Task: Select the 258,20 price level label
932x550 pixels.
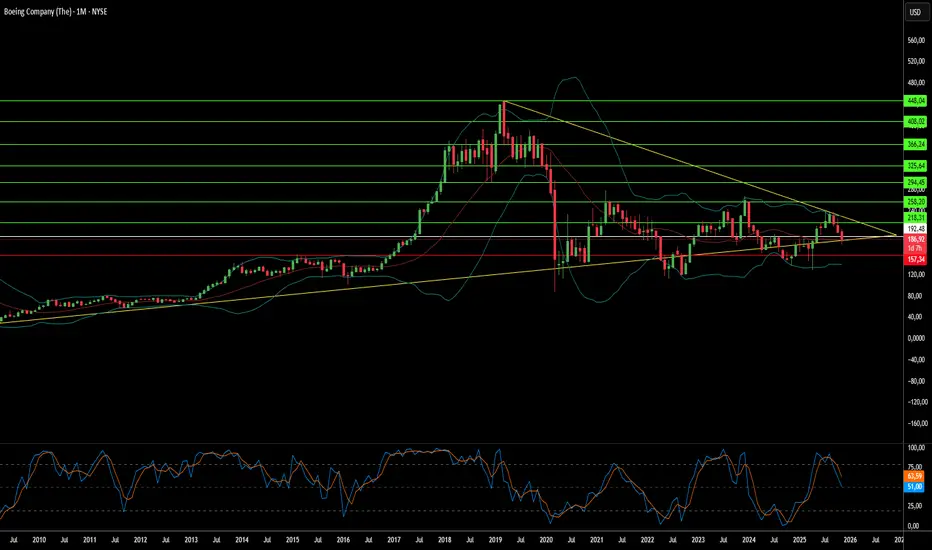Action: [915, 202]
